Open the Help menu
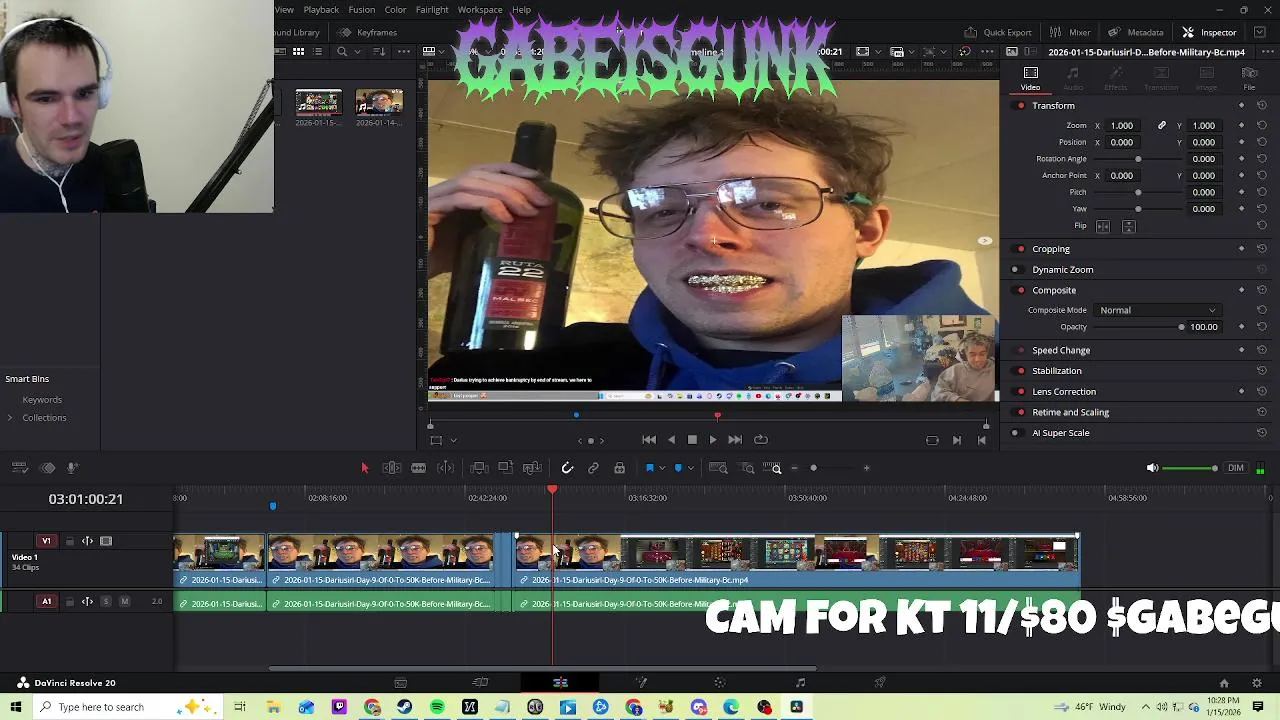Screen dimensions: 1280x720 (x=522, y=10)
